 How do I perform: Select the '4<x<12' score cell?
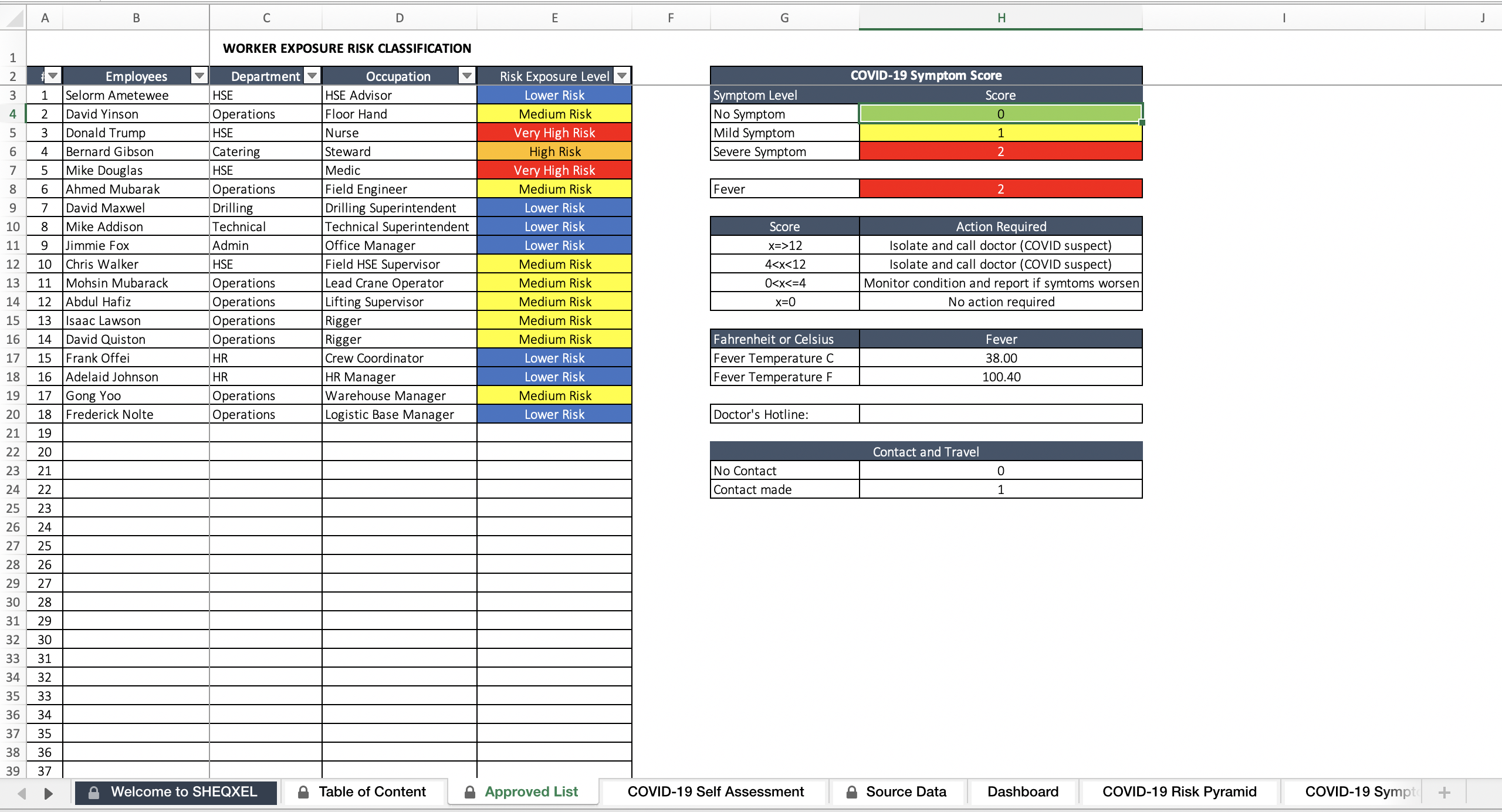pyautogui.click(x=785, y=264)
